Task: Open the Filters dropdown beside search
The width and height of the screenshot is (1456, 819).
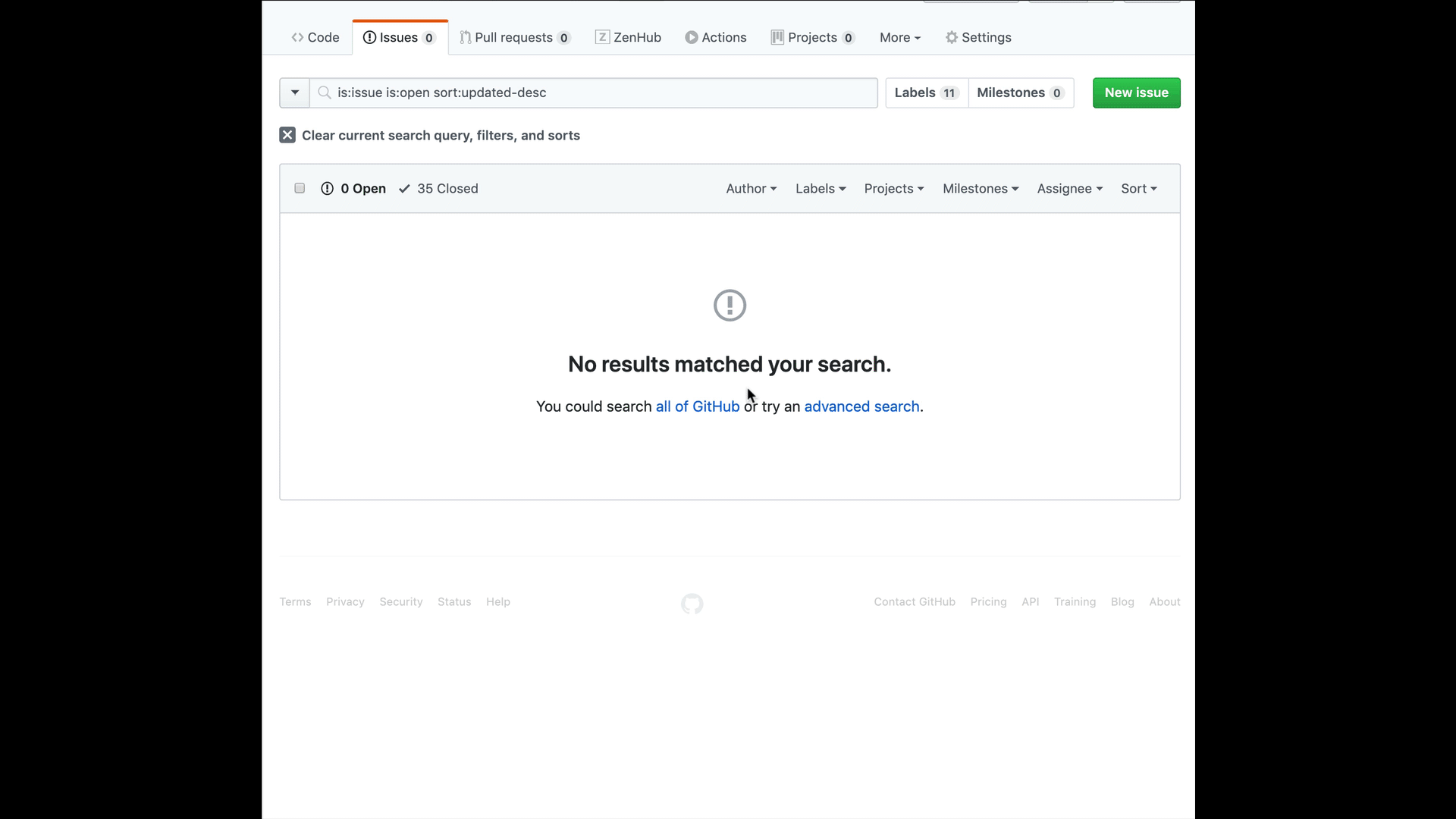Action: pos(294,93)
